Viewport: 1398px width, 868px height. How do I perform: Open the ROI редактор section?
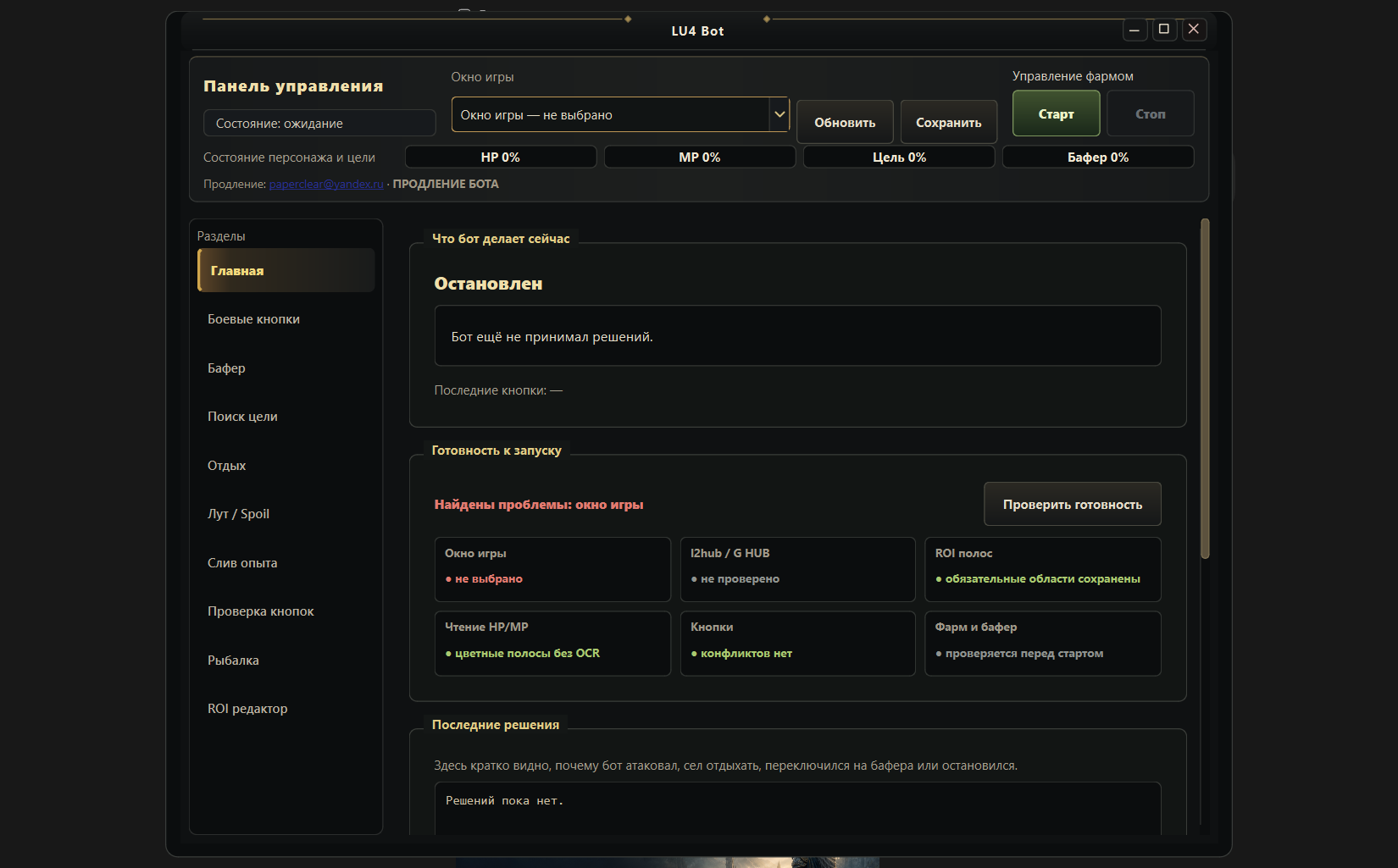coord(286,709)
